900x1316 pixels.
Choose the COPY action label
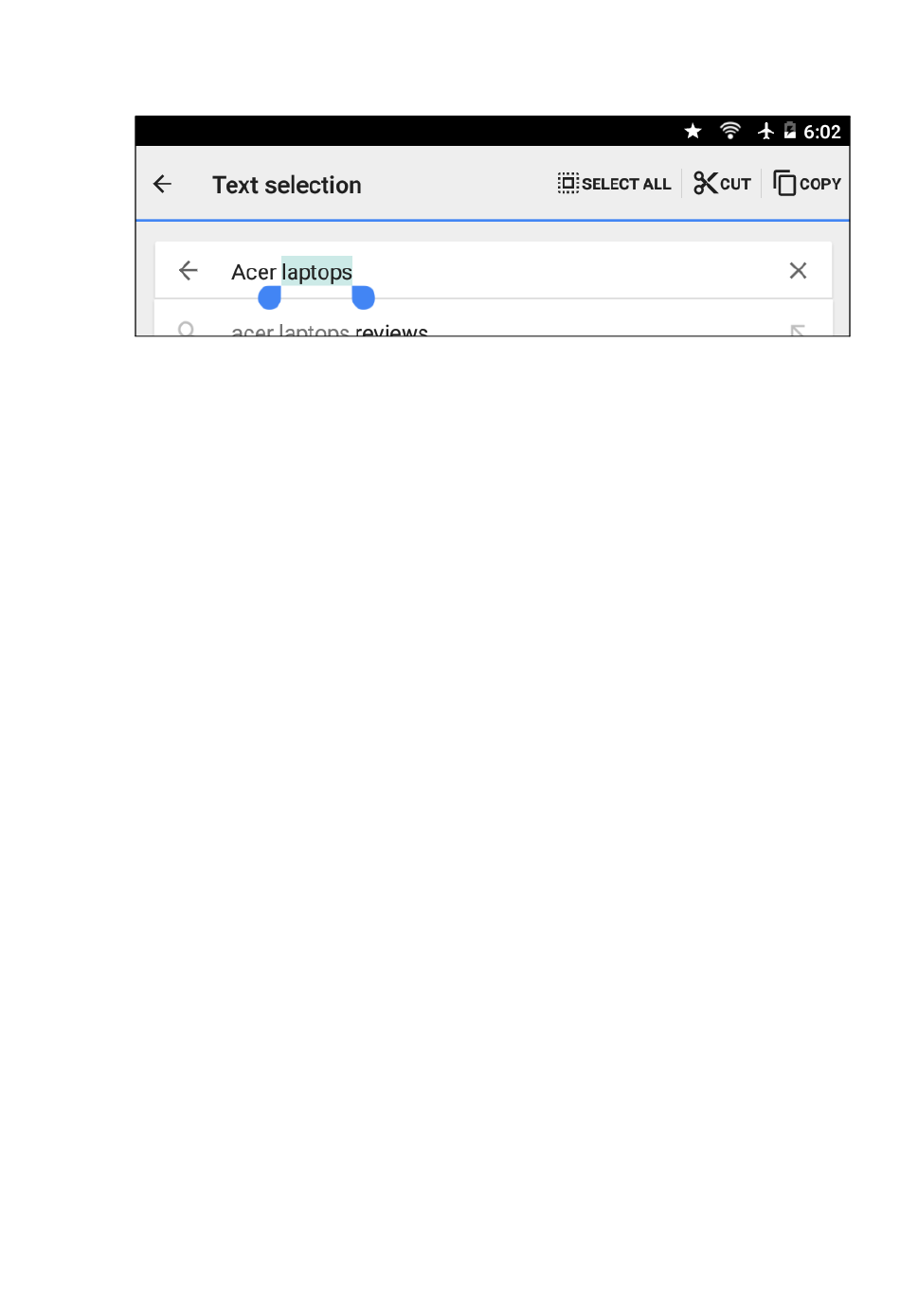pyautogui.click(x=820, y=184)
